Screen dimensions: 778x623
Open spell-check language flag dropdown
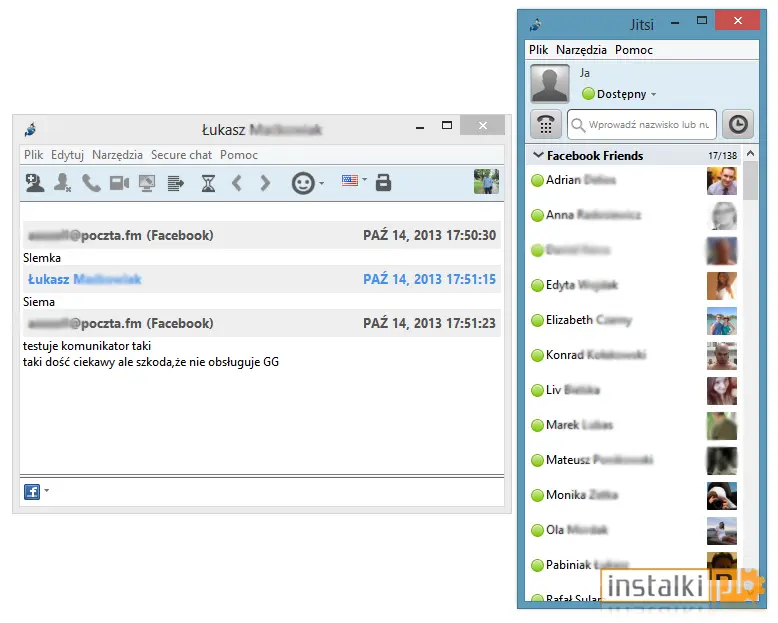click(354, 180)
